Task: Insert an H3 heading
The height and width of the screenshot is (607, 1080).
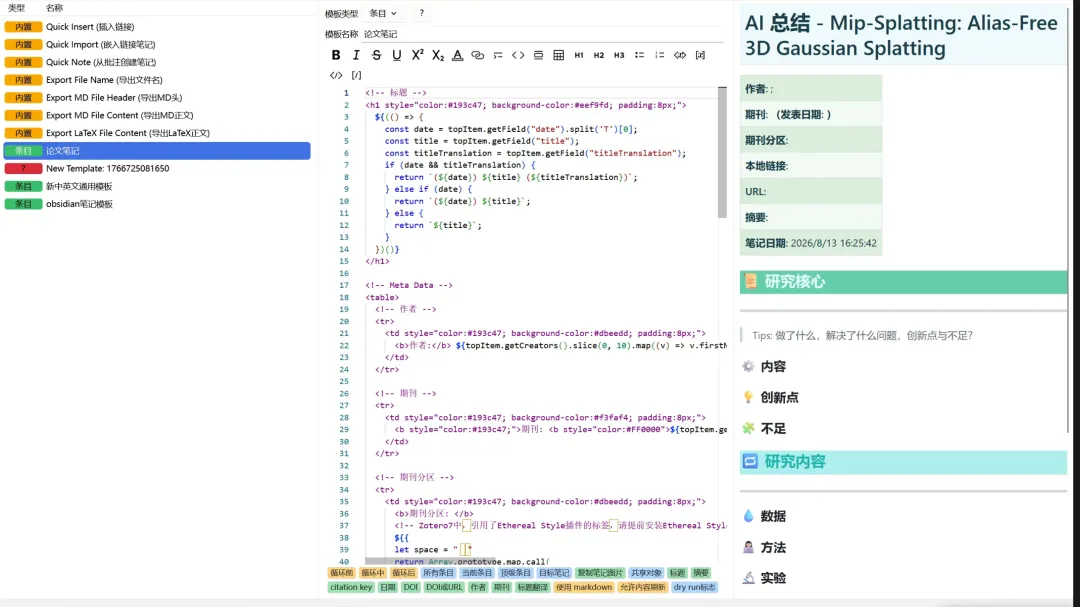Action: pos(619,55)
